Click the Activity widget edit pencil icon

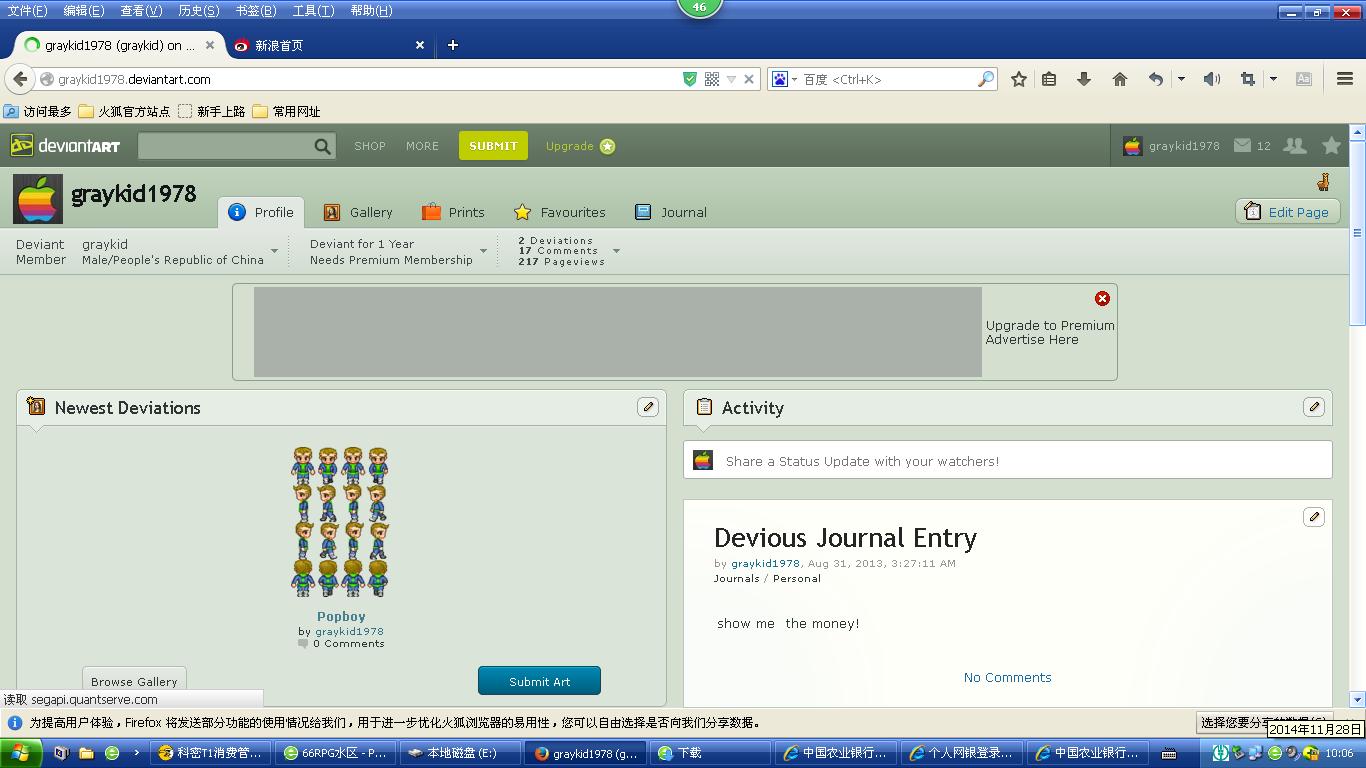[1314, 406]
